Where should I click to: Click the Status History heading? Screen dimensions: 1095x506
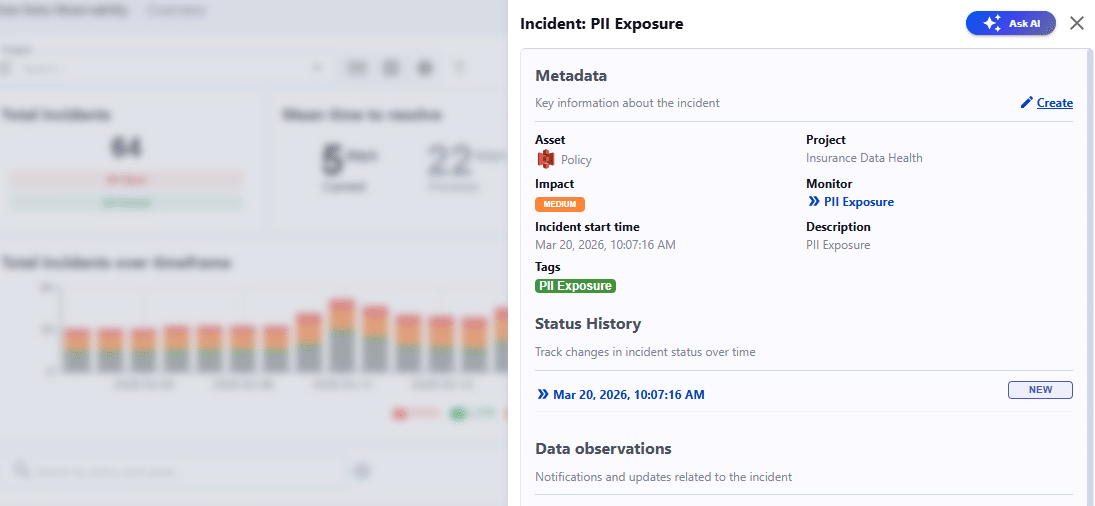(x=588, y=324)
